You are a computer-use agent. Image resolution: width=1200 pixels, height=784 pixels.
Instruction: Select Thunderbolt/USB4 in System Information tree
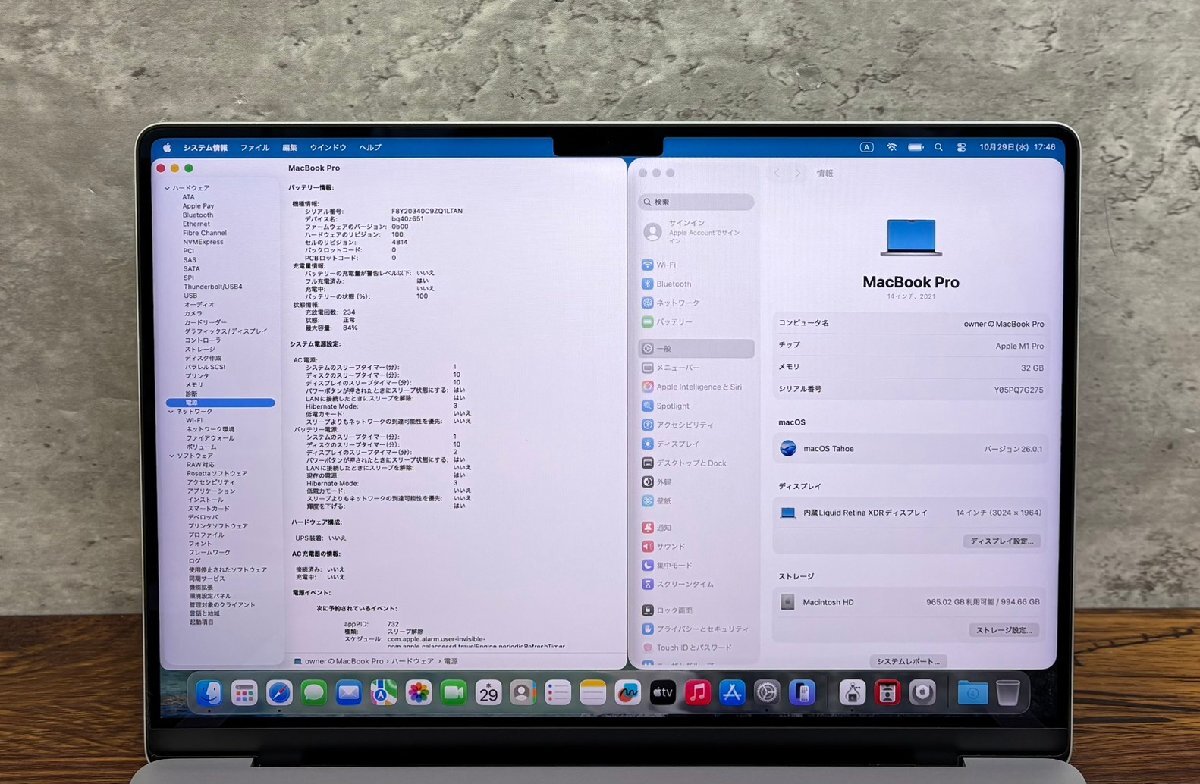[x=212, y=287]
